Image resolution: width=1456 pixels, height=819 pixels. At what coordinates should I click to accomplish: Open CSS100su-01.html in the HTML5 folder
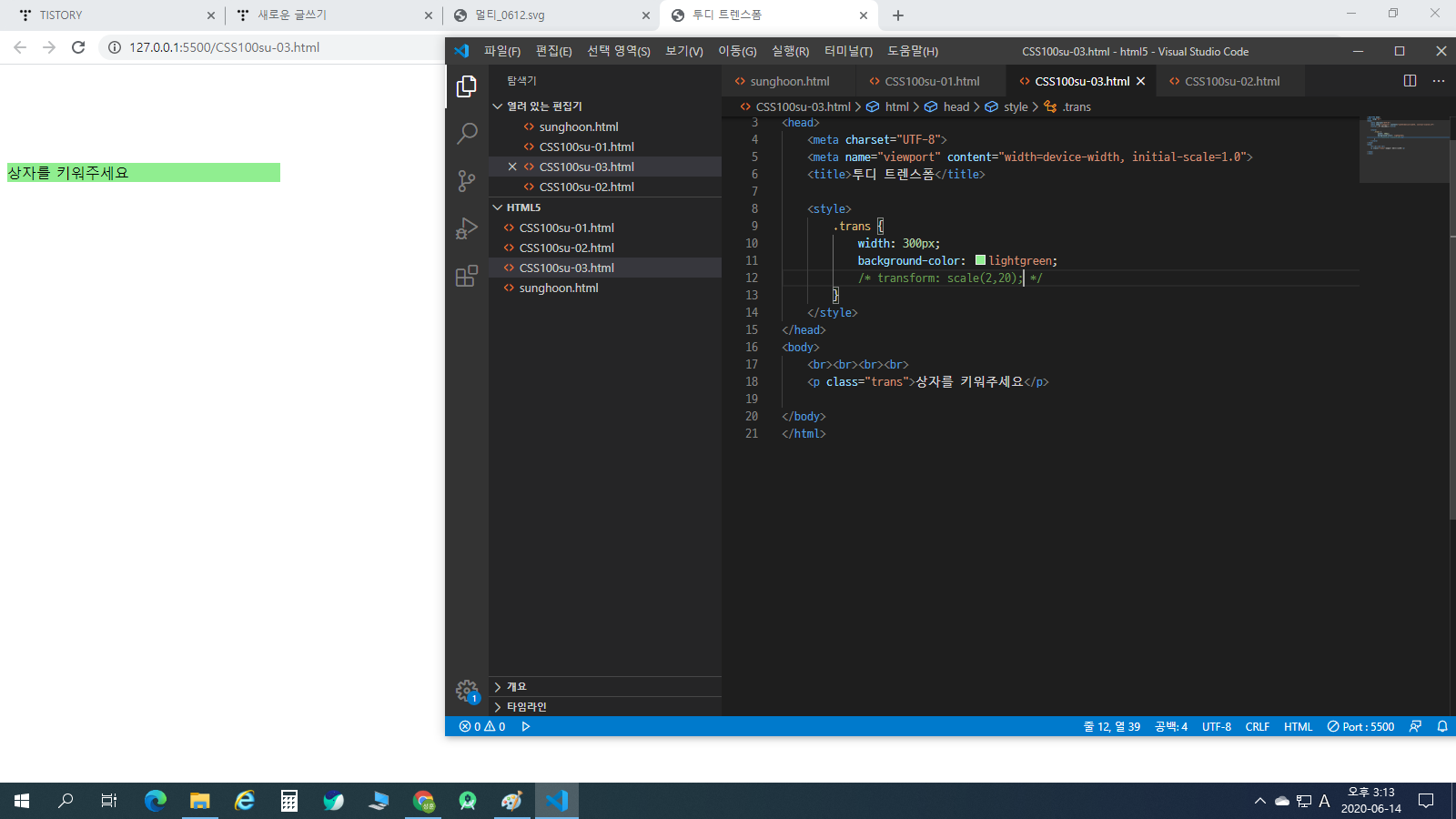(605, 227)
